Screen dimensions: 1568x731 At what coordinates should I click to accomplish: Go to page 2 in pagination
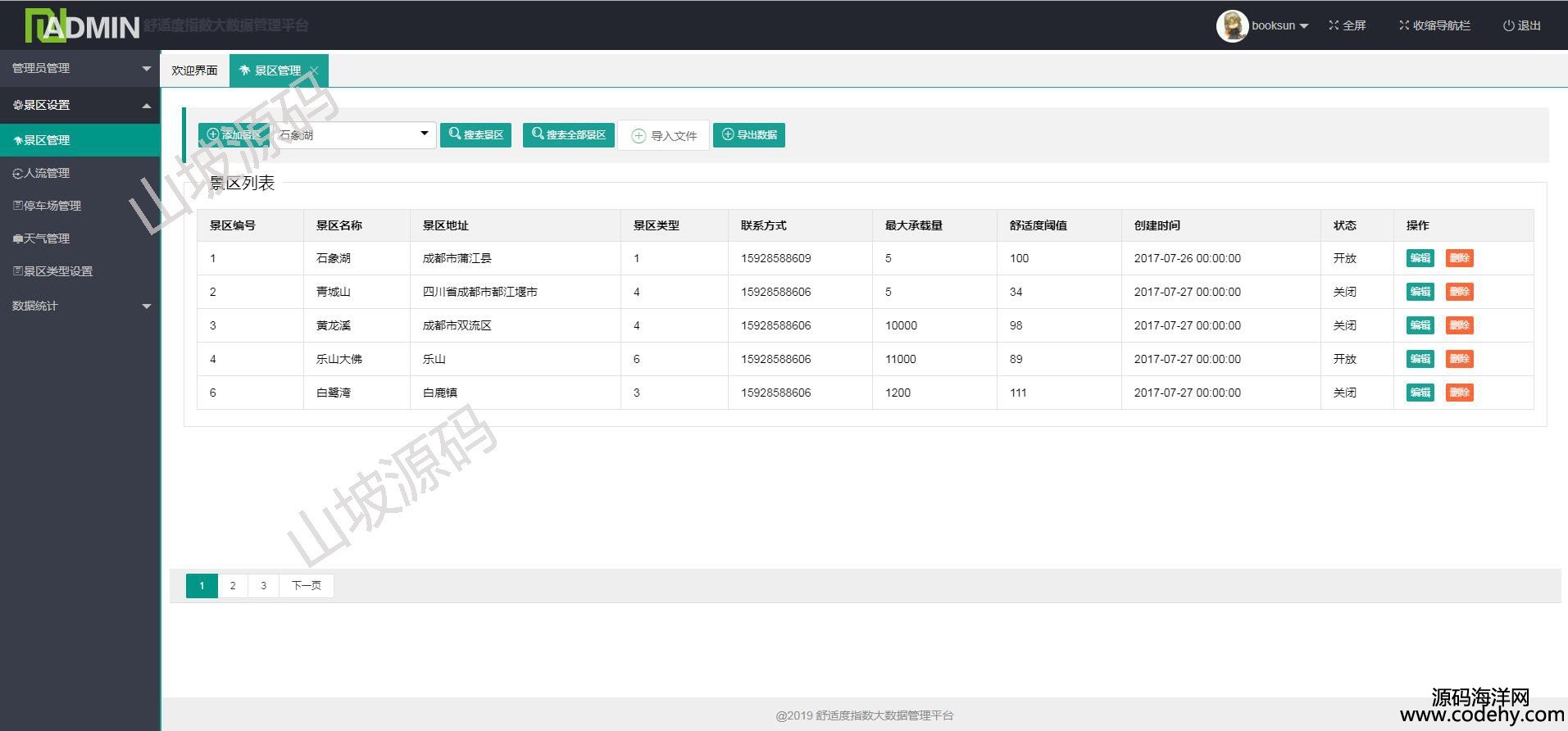(233, 585)
